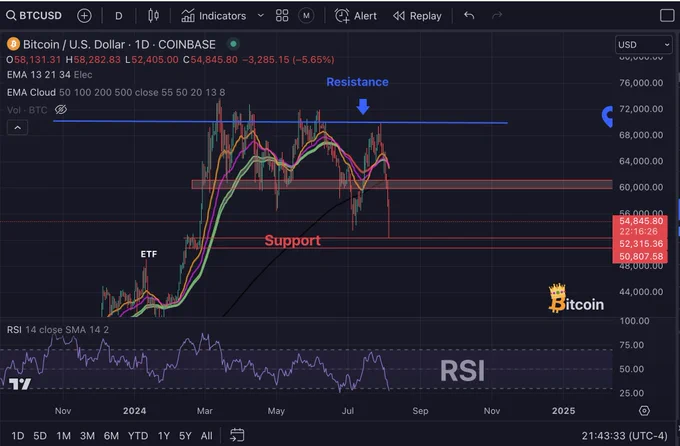Click the magnifier search icon
This screenshot has width=680, height=446.
tap(10, 16)
